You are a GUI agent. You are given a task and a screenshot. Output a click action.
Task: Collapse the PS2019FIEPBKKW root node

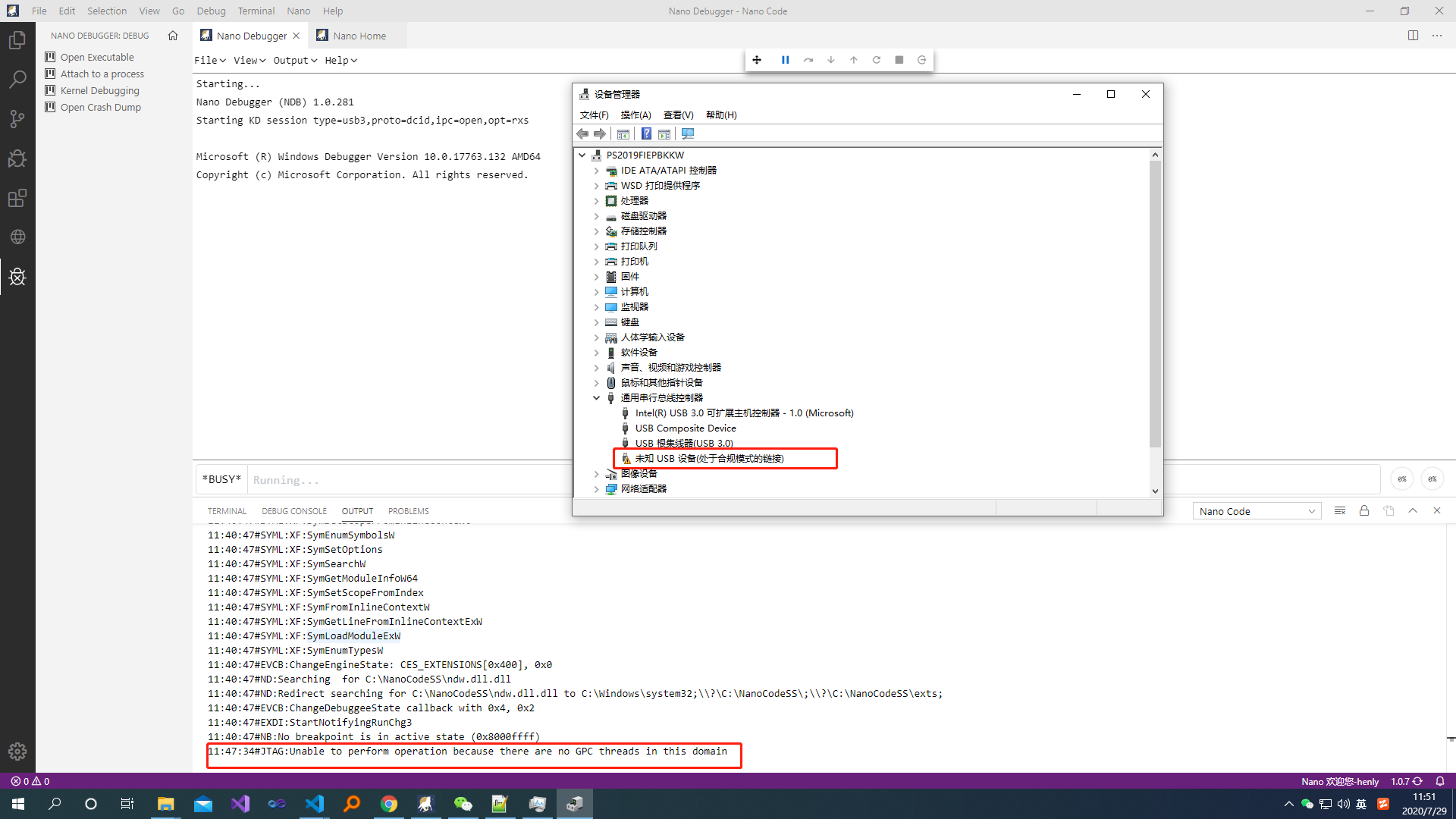[x=582, y=155]
